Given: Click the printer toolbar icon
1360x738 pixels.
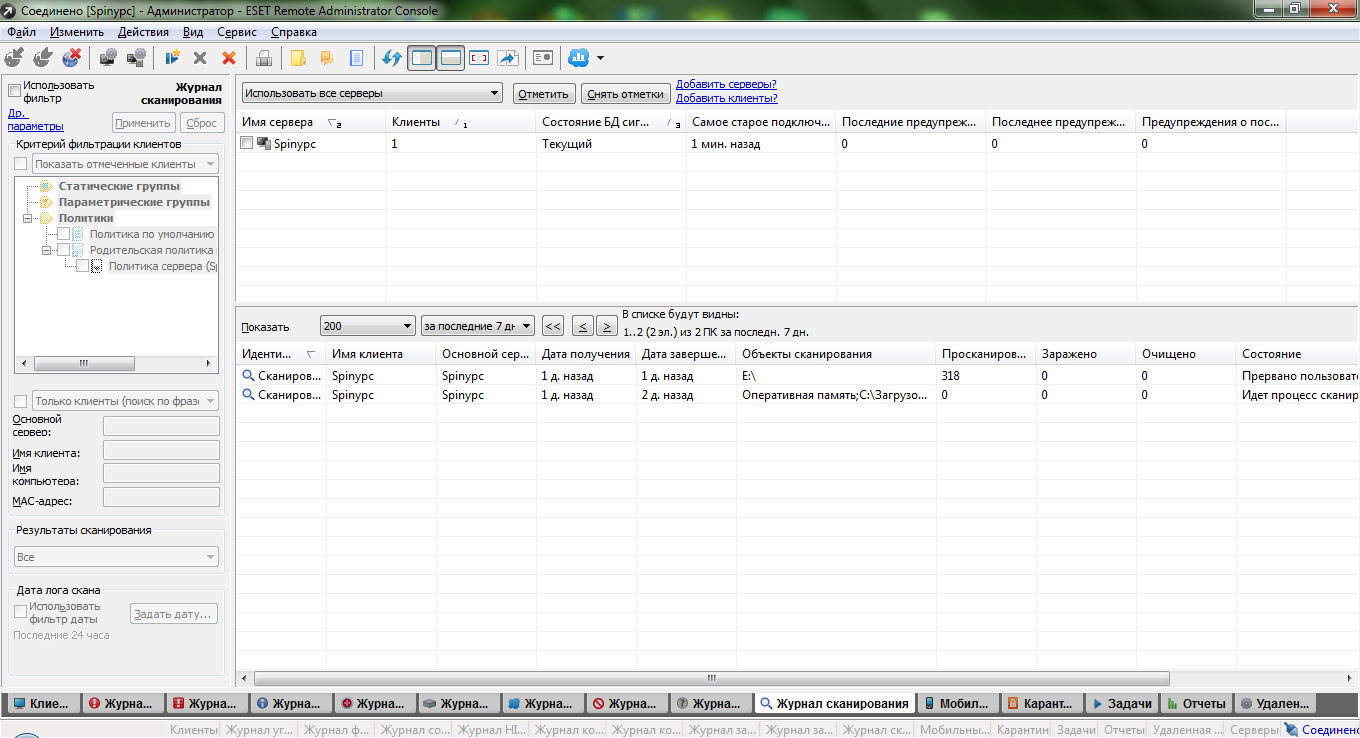Looking at the screenshot, I should pos(264,58).
